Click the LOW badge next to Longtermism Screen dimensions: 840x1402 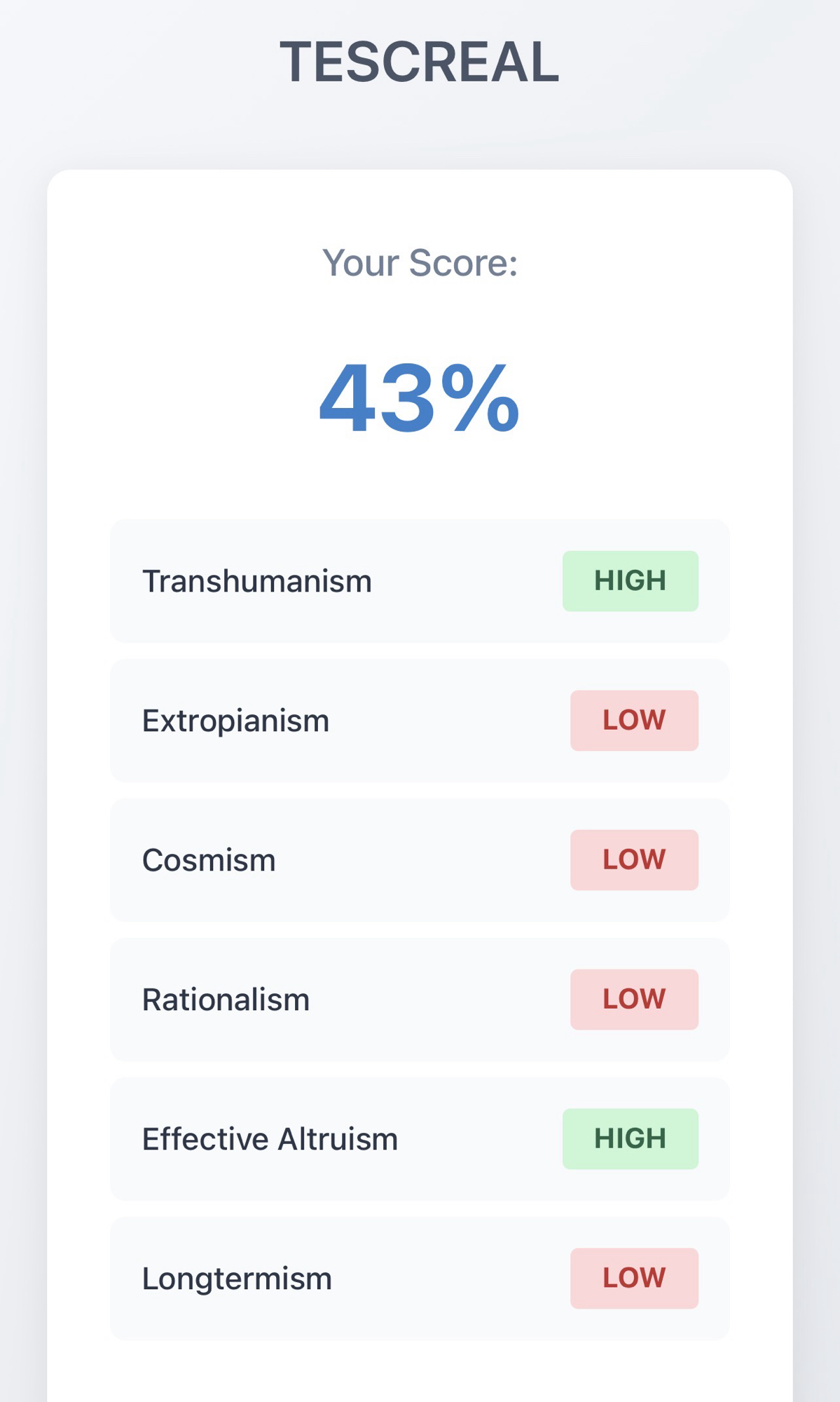tap(634, 1279)
